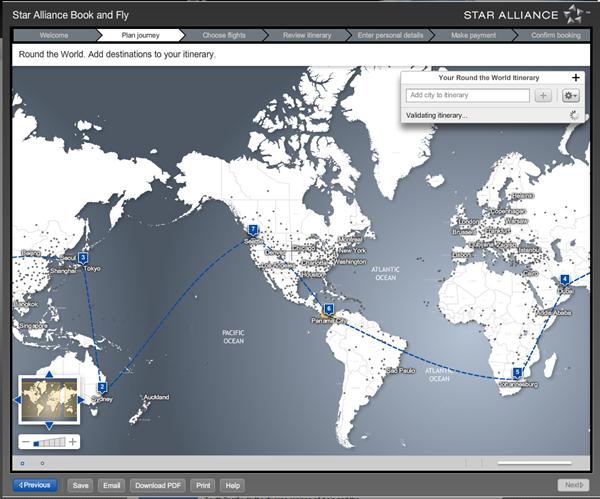This screenshot has width=600, height=499.
Task: Open the Enter personal details step
Action: pyautogui.click(x=390, y=35)
